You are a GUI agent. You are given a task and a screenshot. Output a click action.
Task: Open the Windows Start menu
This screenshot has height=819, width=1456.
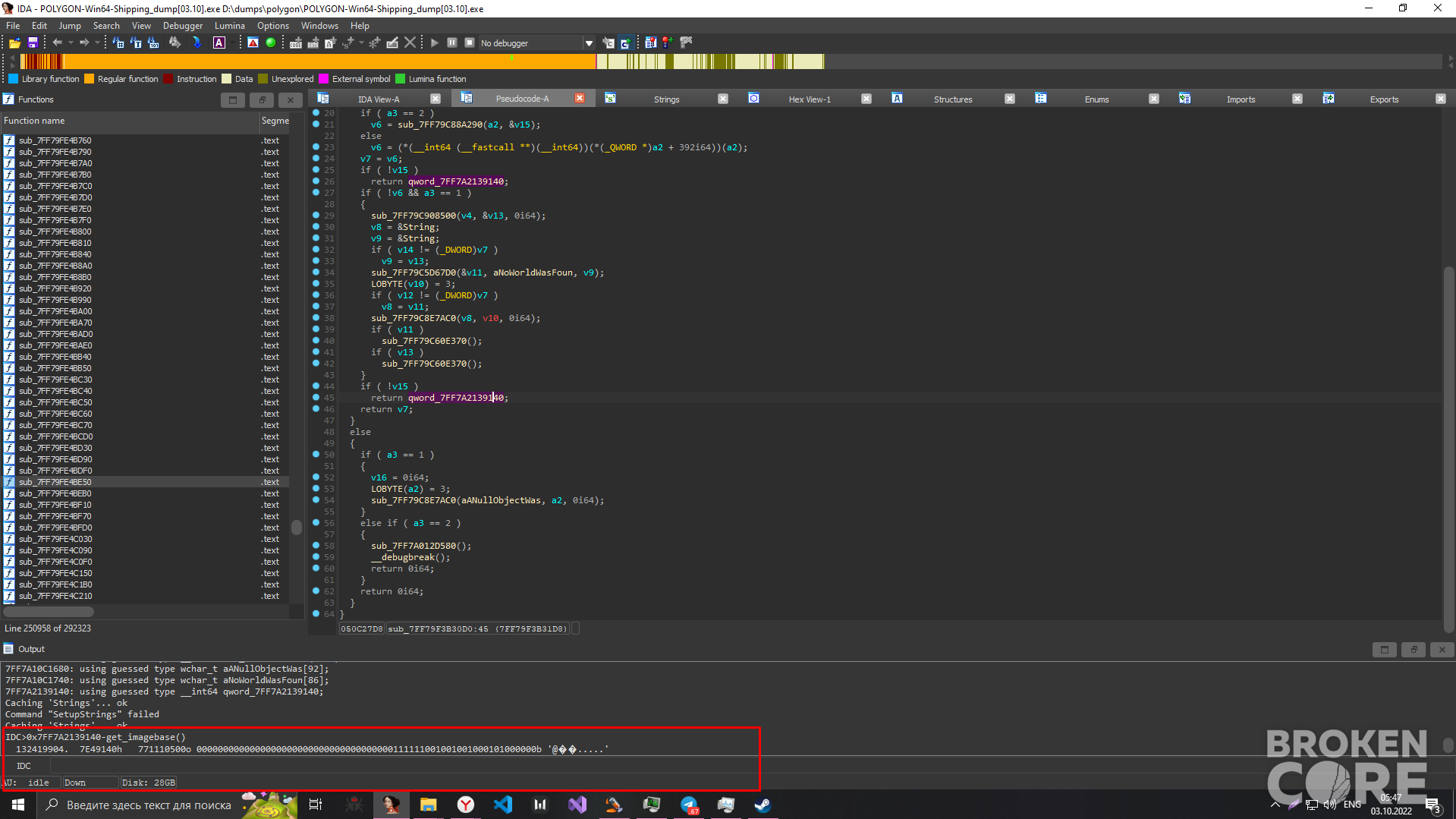point(18,805)
